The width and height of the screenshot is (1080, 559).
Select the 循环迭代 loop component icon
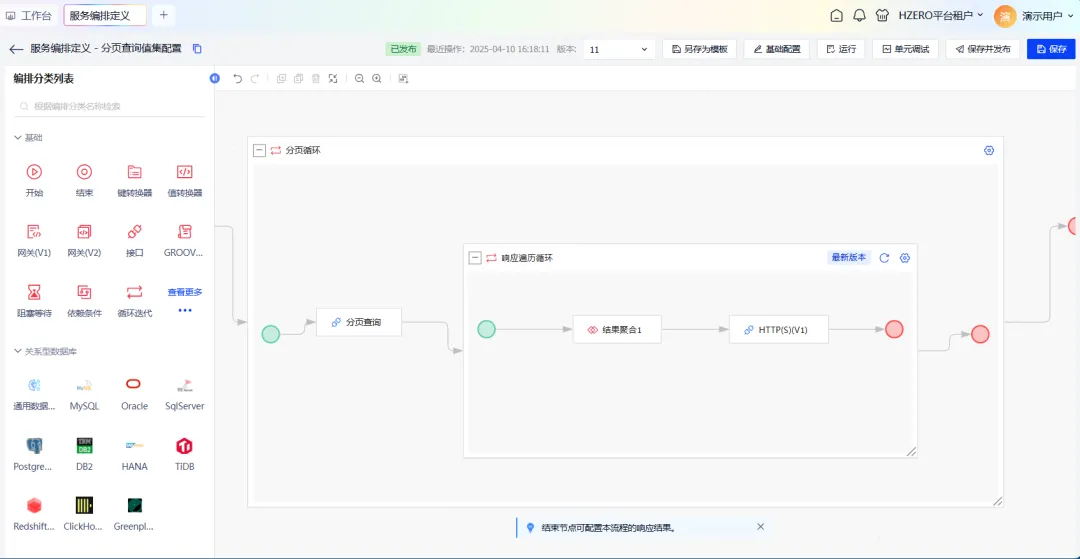click(134, 292)
